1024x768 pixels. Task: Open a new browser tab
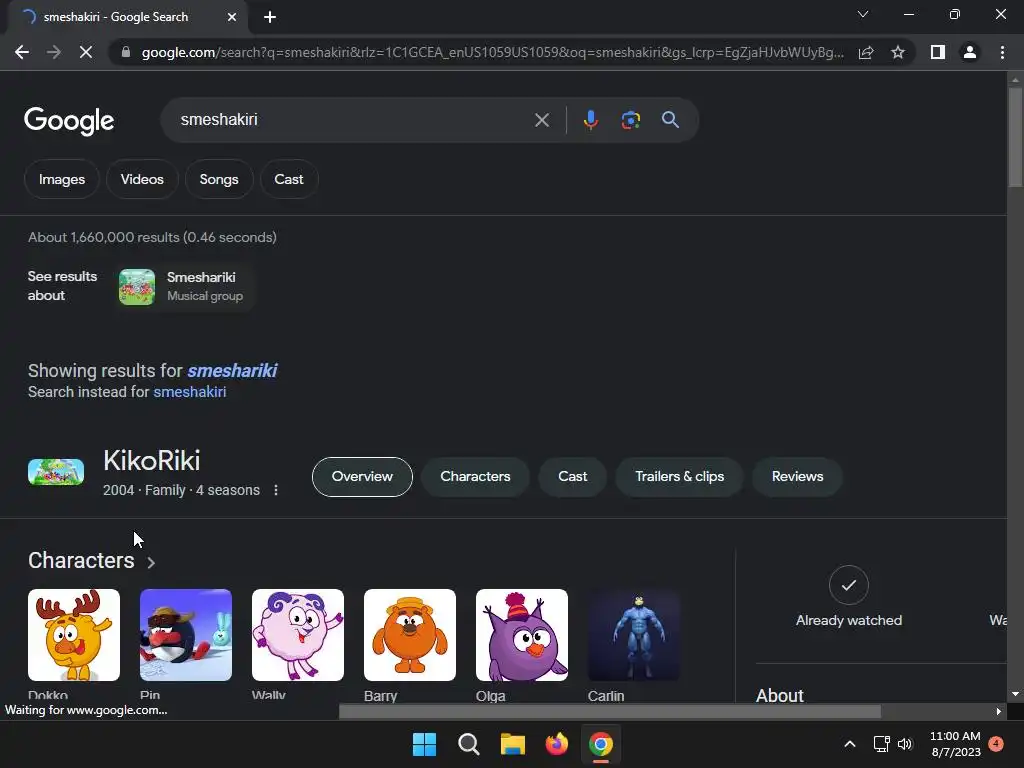coord(270,17)
